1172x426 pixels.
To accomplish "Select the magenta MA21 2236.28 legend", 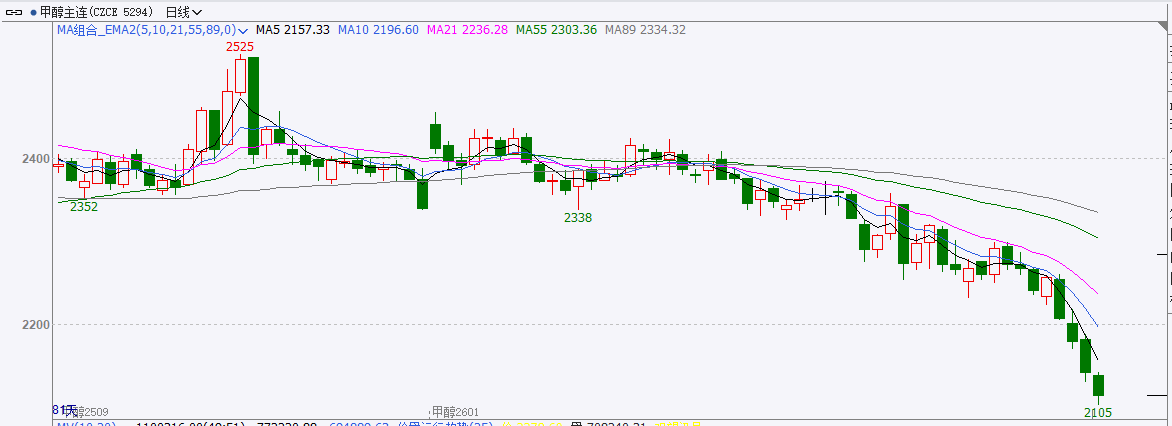I will (x=467, y=30).
